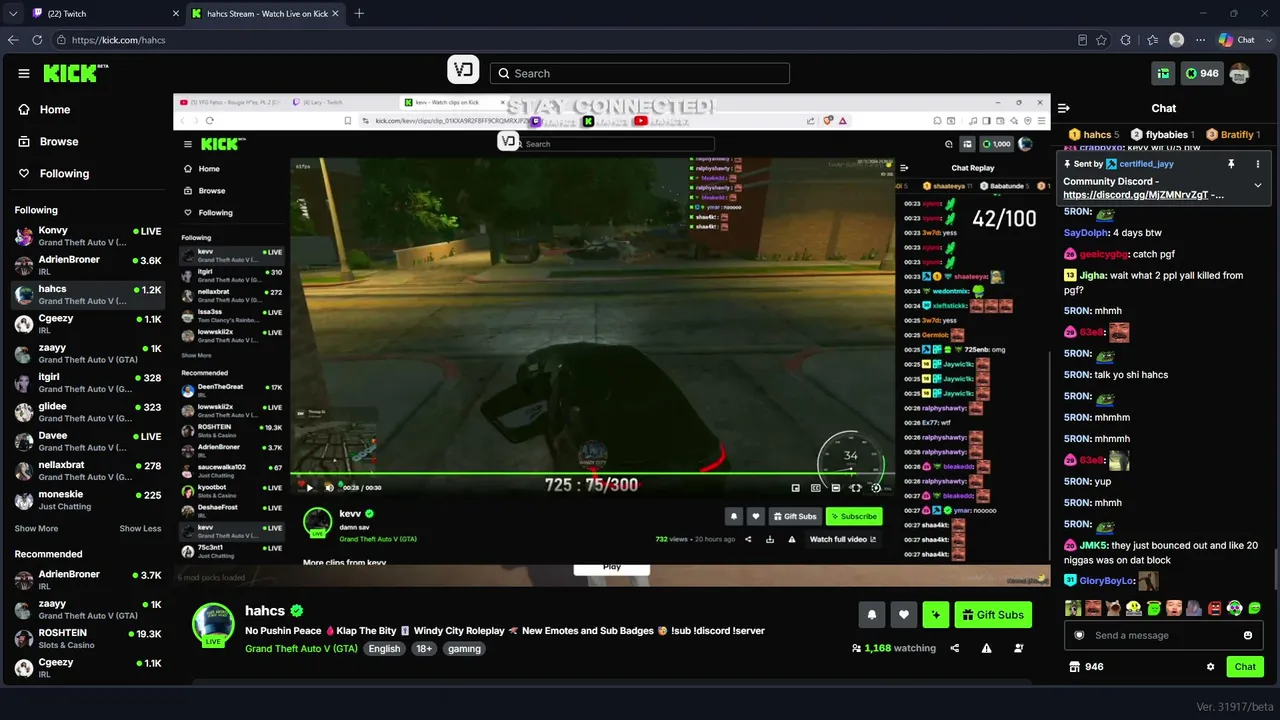Open pinned message three-dot options
1280x720 pixels.
[1257, 163]
